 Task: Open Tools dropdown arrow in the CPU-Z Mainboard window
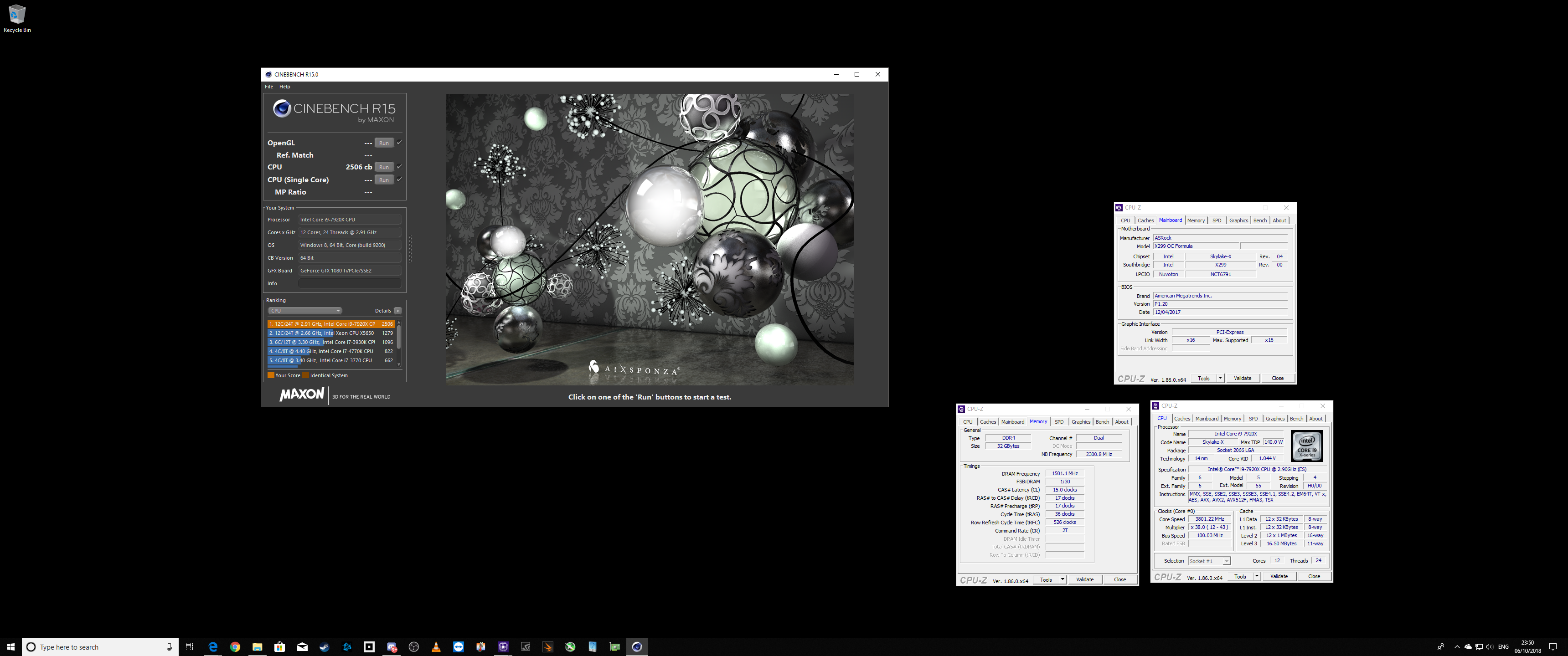click(x=1220, y=378)
